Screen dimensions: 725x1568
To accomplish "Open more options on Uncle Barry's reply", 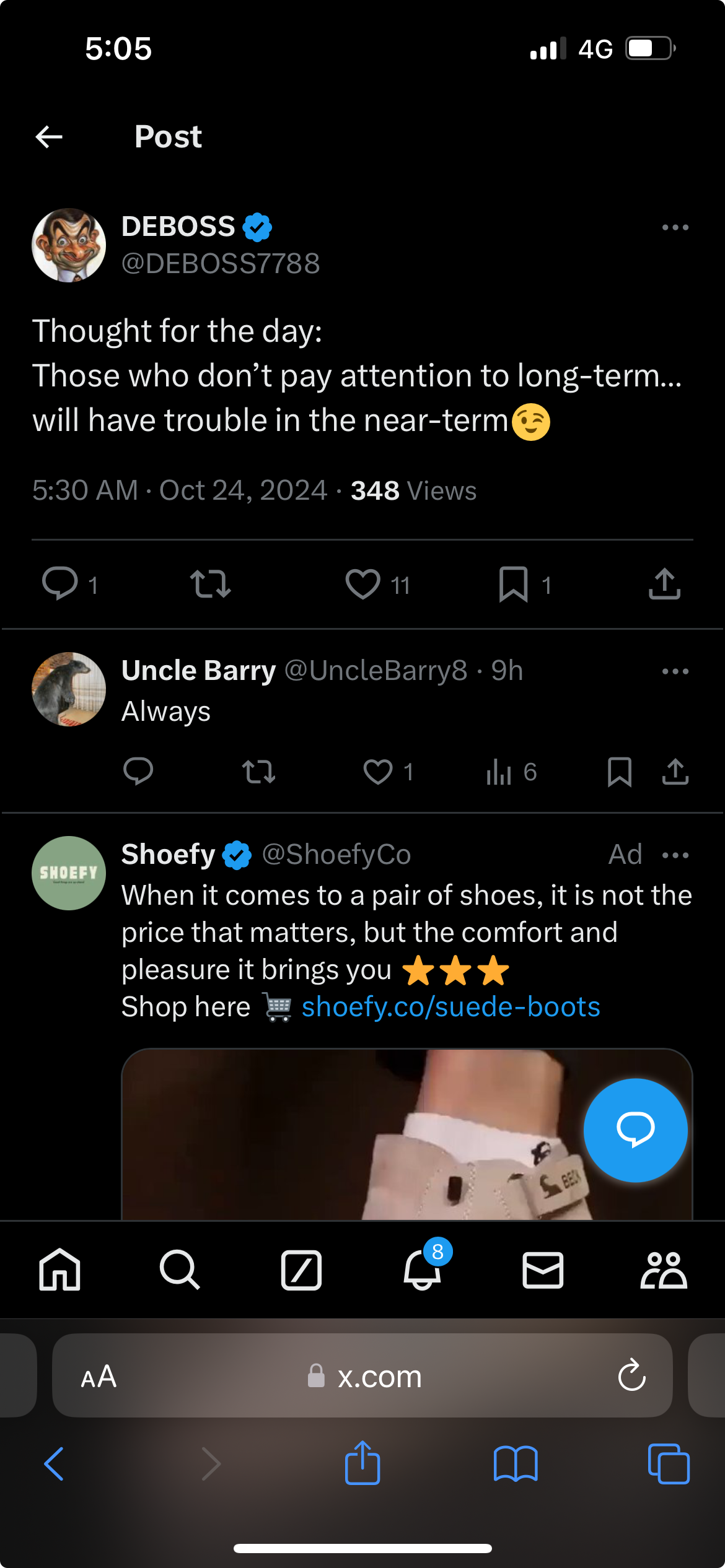I will [675, 671].
